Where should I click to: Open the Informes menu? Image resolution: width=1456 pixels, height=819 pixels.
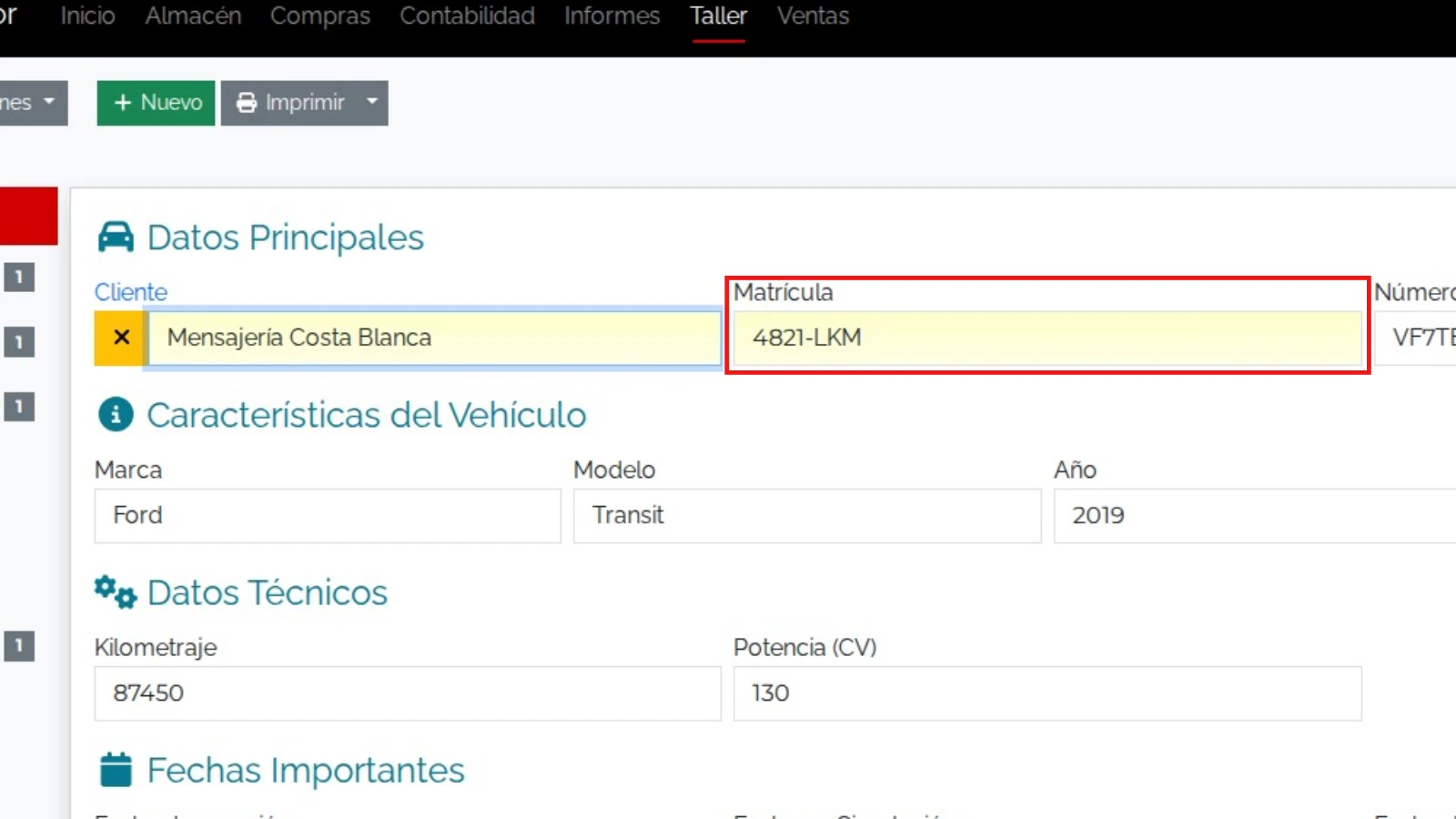coord(612,16)
